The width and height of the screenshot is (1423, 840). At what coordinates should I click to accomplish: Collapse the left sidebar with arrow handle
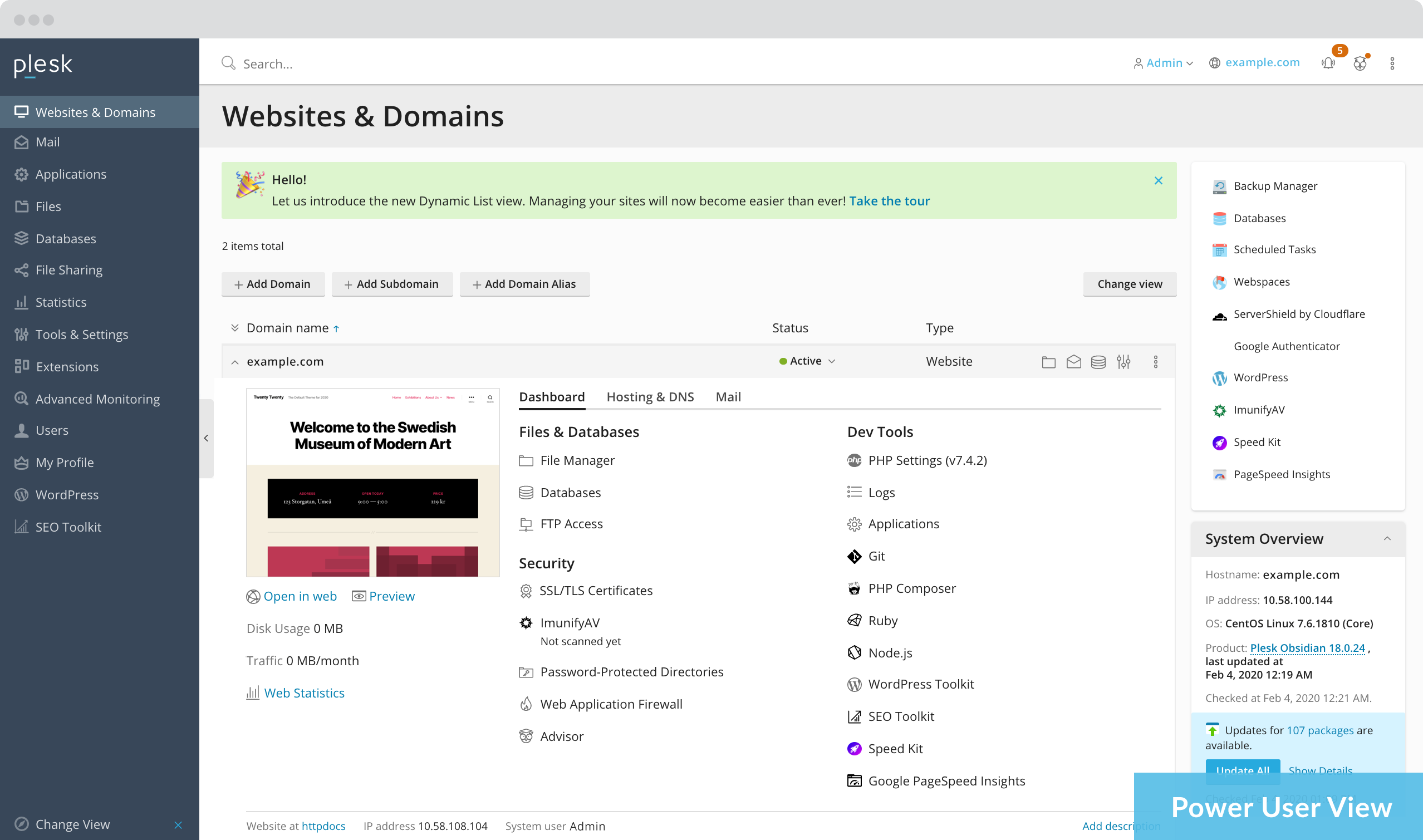tap(206, 438)
